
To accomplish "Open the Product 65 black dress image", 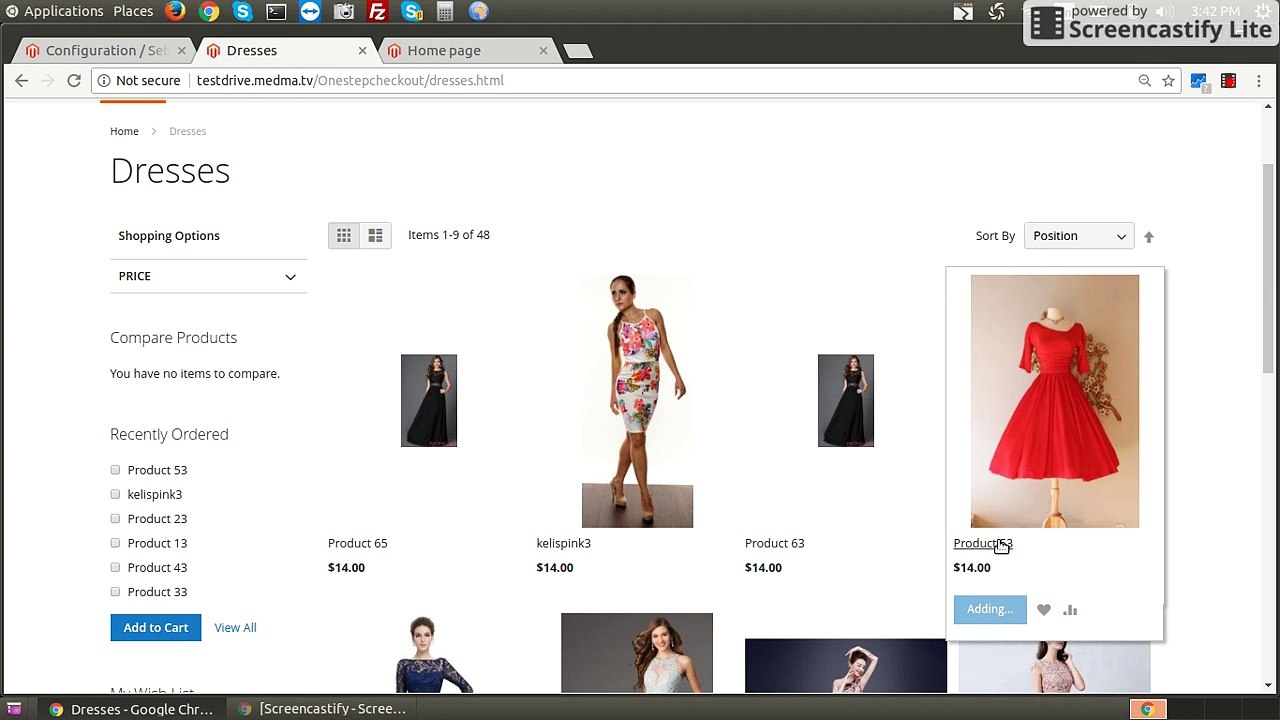I will [429, 401].
